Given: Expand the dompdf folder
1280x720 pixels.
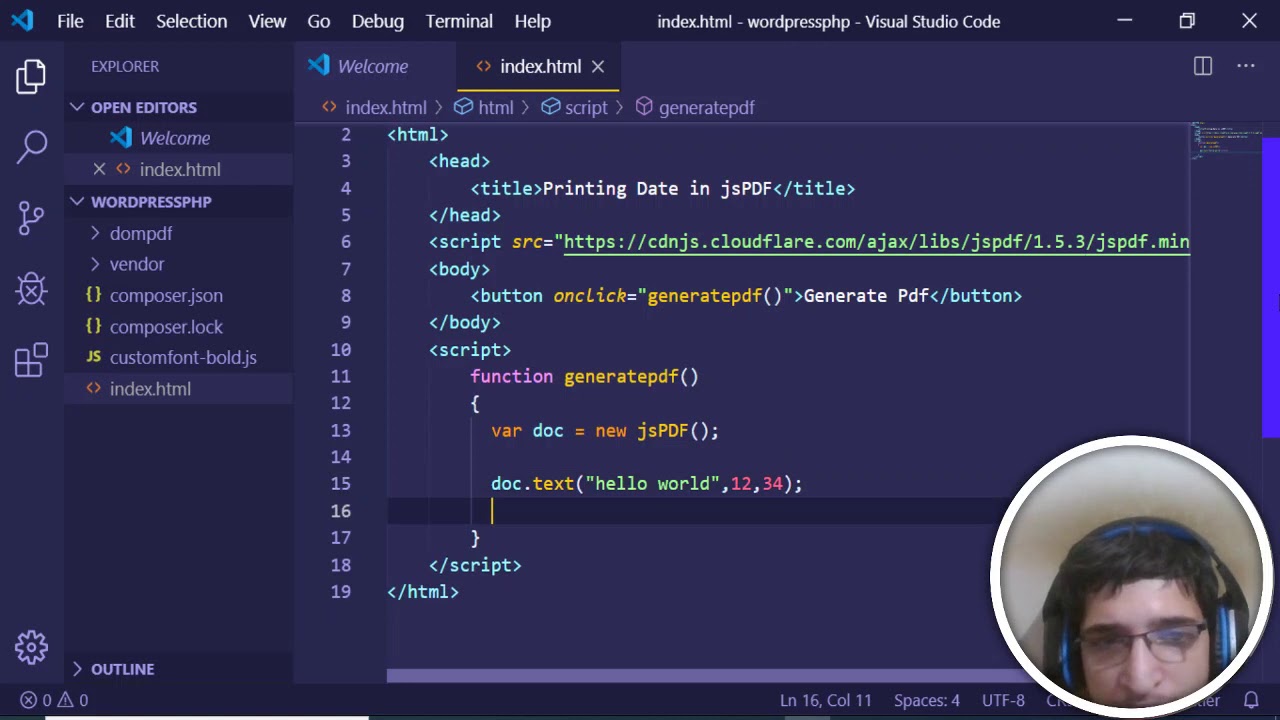Looking at the screenshot, I should pyautogui.click(x=140, y=233).
